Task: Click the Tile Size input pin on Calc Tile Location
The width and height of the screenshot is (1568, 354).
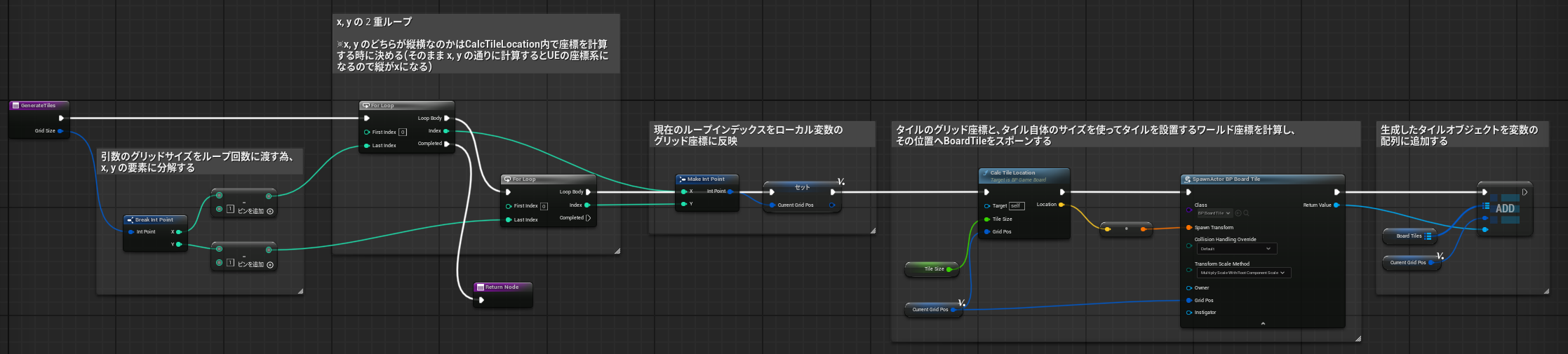Action: [x=987, y=219]
